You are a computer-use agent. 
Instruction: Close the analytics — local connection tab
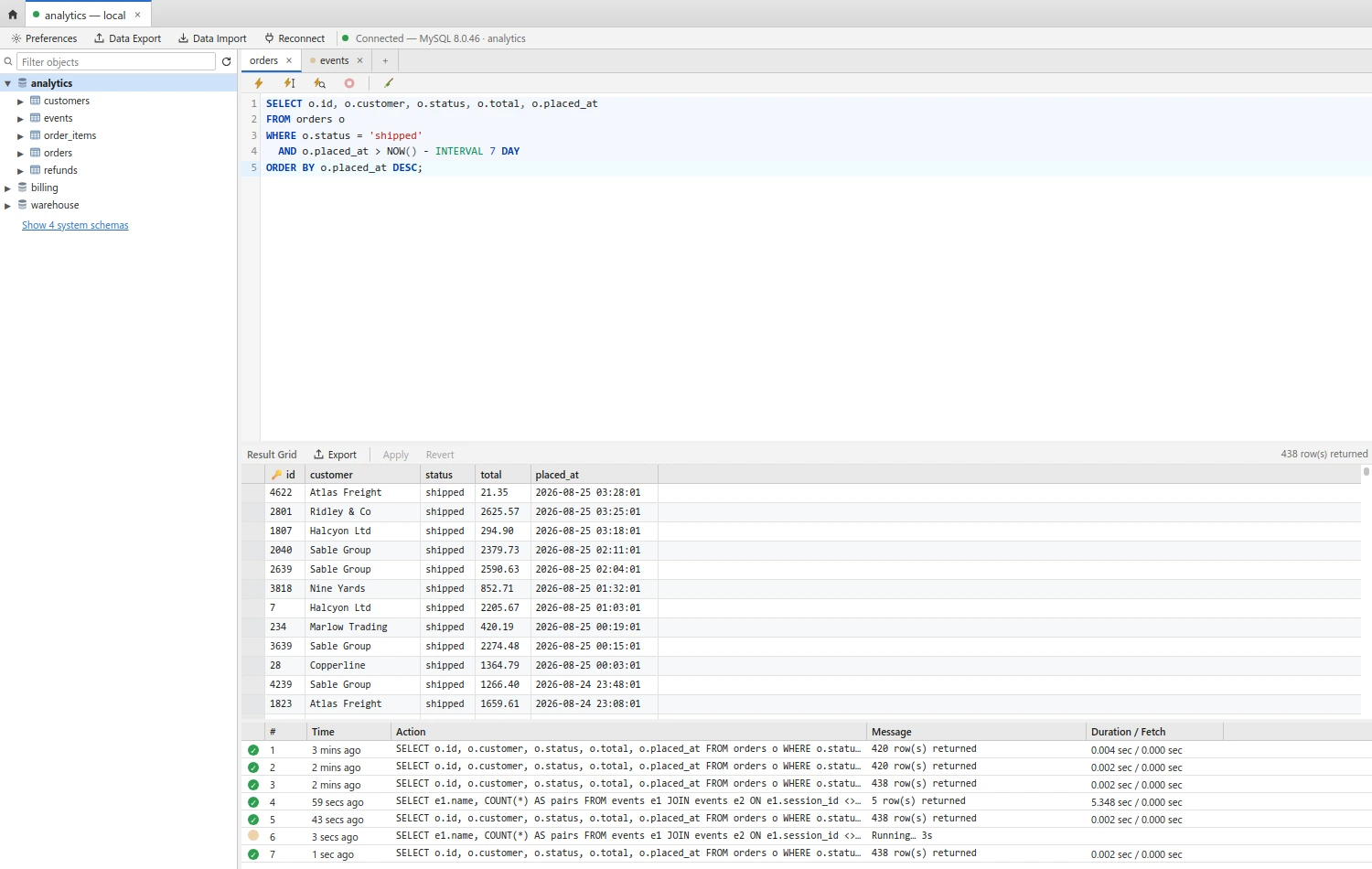[137, 15]
